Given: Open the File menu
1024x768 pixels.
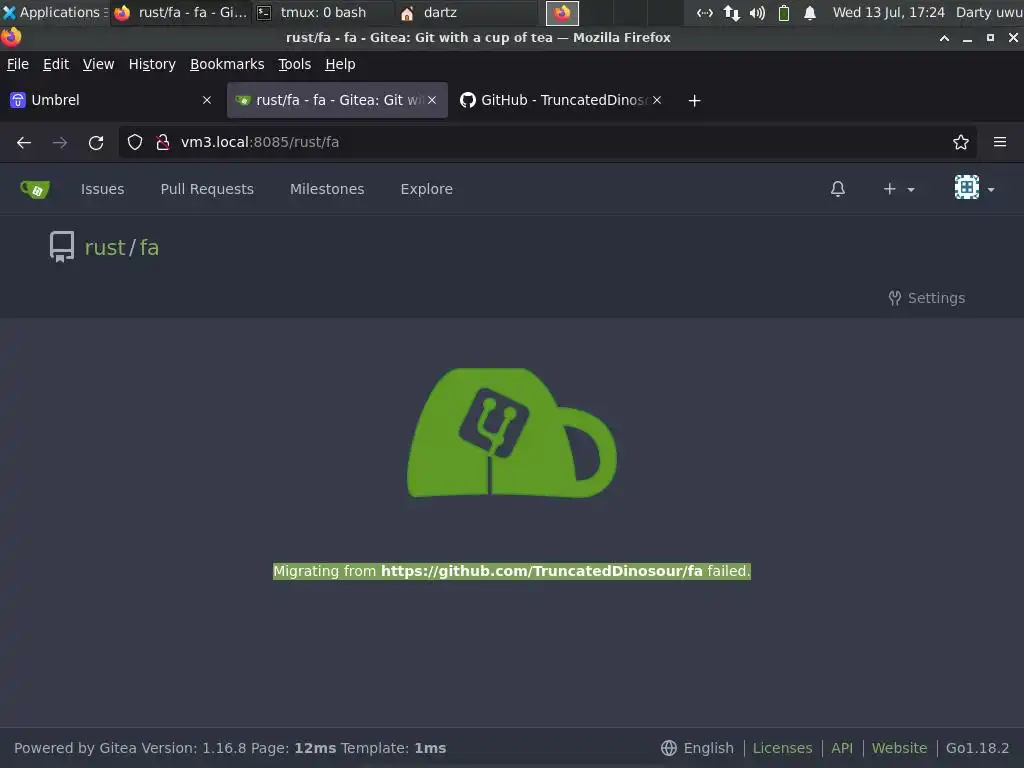Looking at the screenshot, I should coord(18,64).
